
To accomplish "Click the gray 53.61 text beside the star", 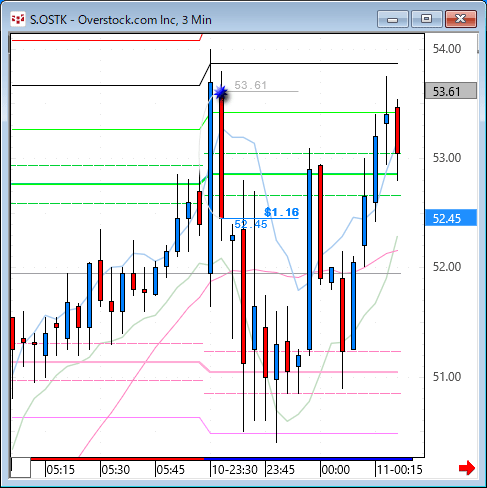I will click(251, 85).
